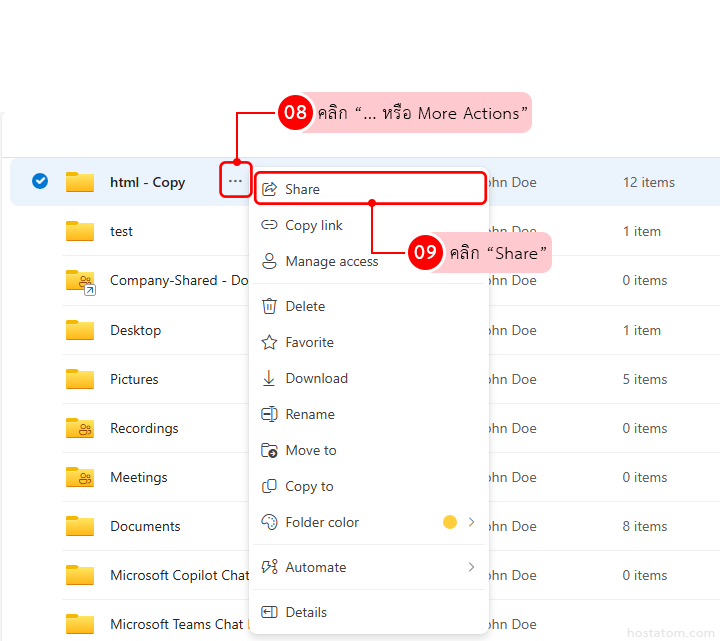This screenshot has height=641, width=720.
Task: Click the Details panel icon
Action: tap(269, 612)
